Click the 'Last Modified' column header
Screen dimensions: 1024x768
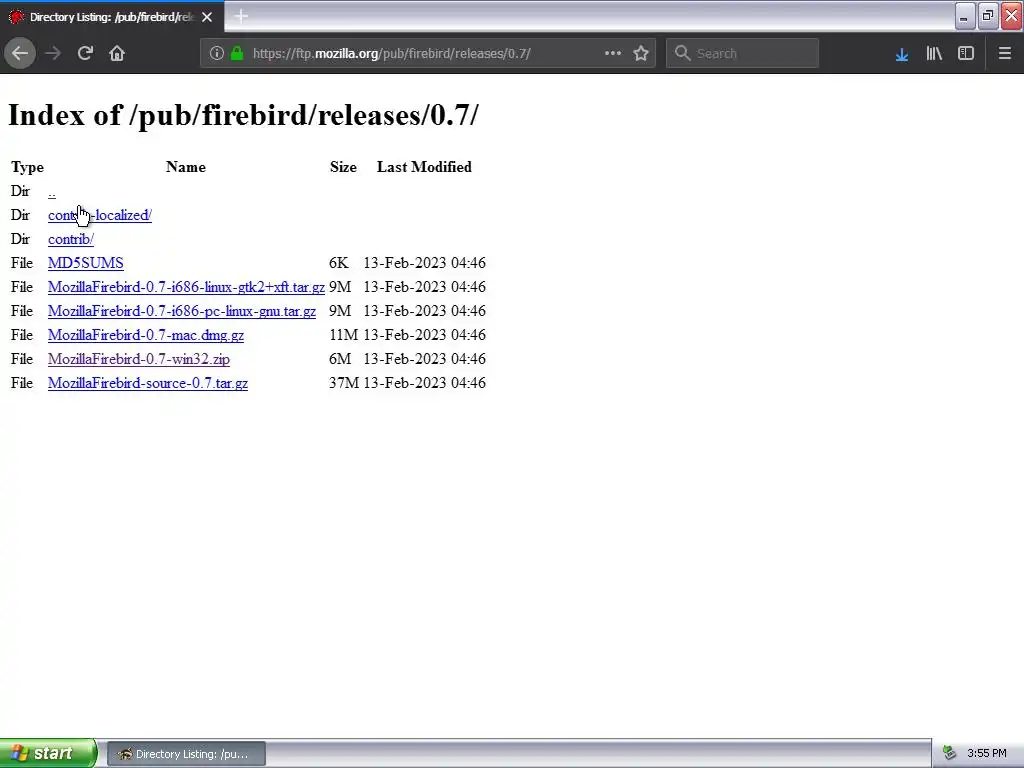[x=424, y=167]
